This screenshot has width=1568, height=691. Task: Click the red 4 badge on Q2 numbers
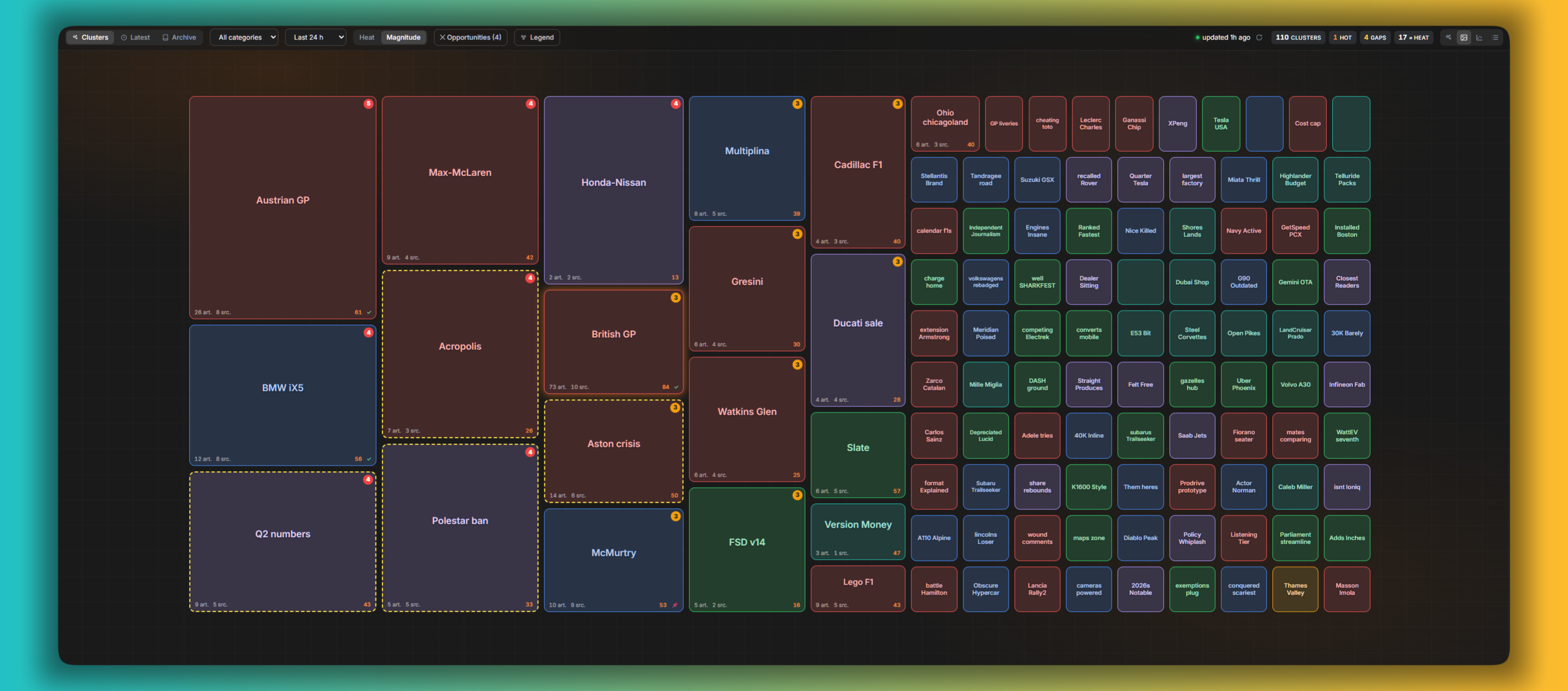pyautogui.click(x=368, y=479)
